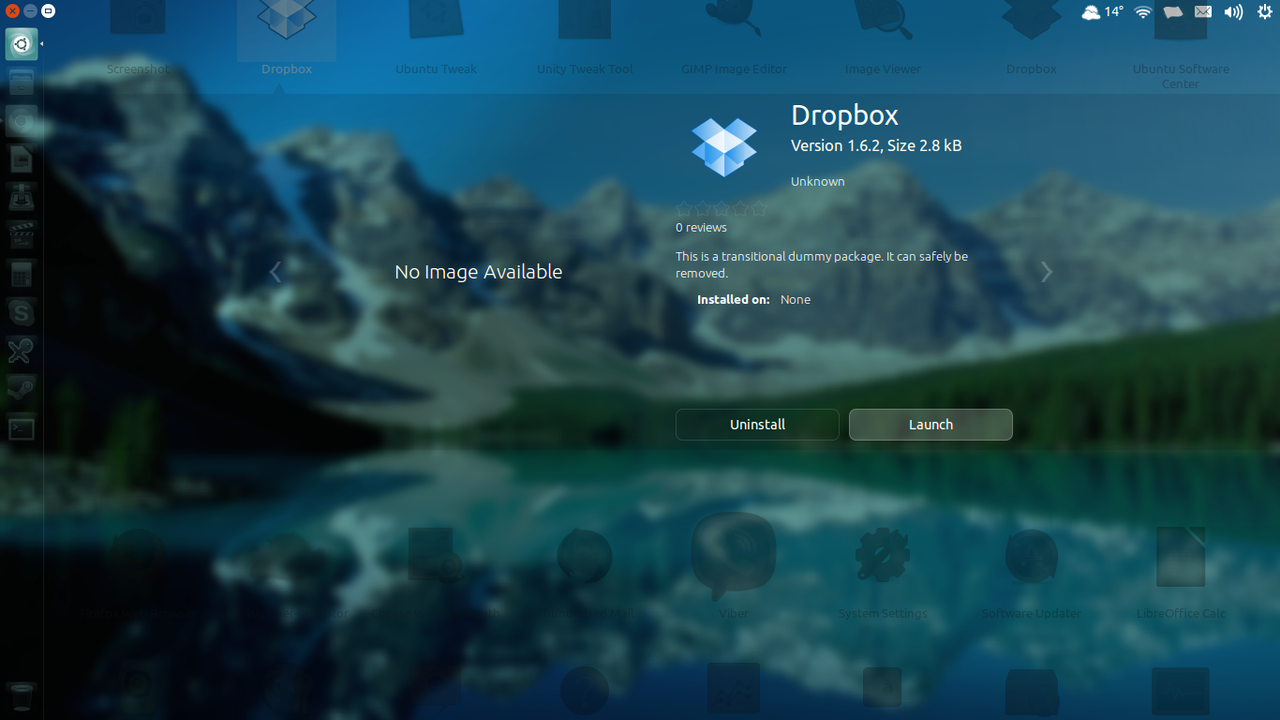Select the dimmed Ubuntu Tweak app

coord(436,38)
